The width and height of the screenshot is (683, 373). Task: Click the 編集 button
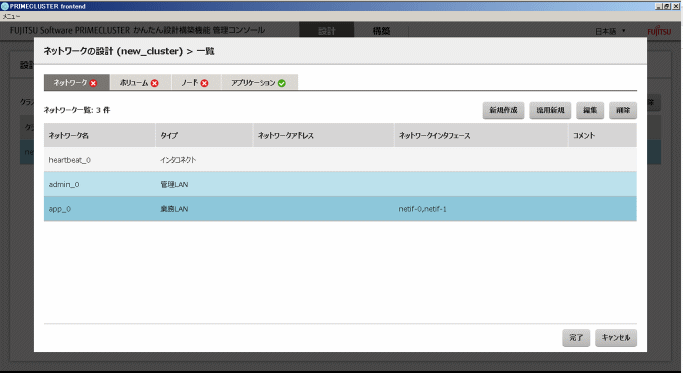coord(590,110)
